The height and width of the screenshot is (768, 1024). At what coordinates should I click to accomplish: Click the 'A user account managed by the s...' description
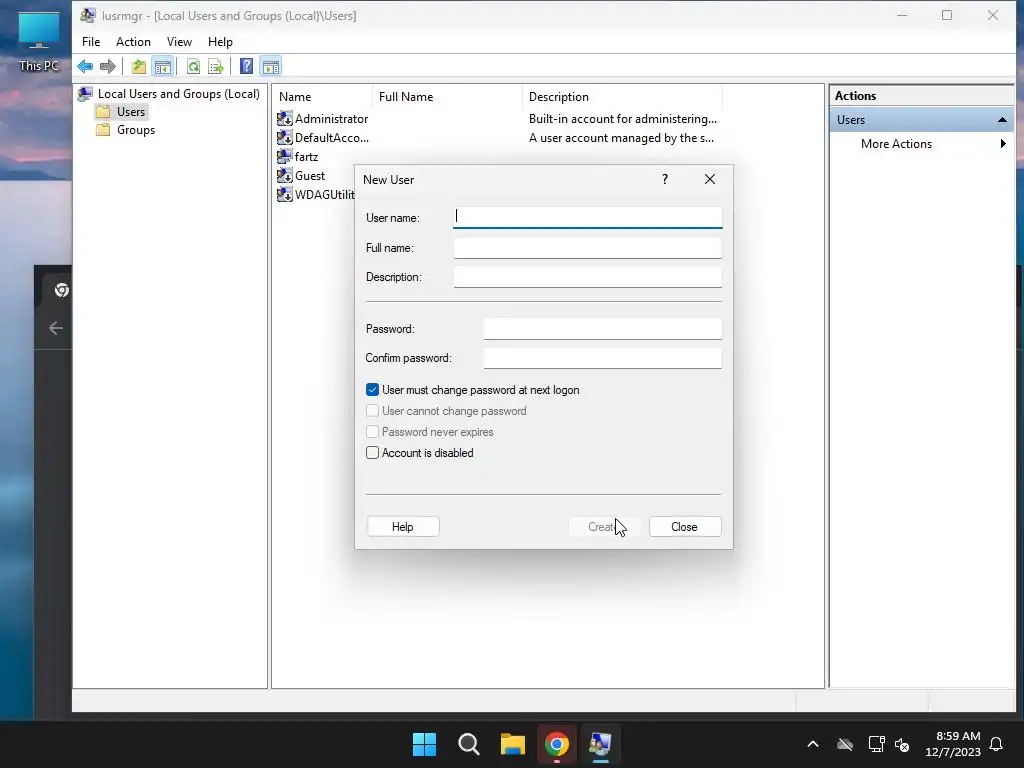(x=621, y=138)
